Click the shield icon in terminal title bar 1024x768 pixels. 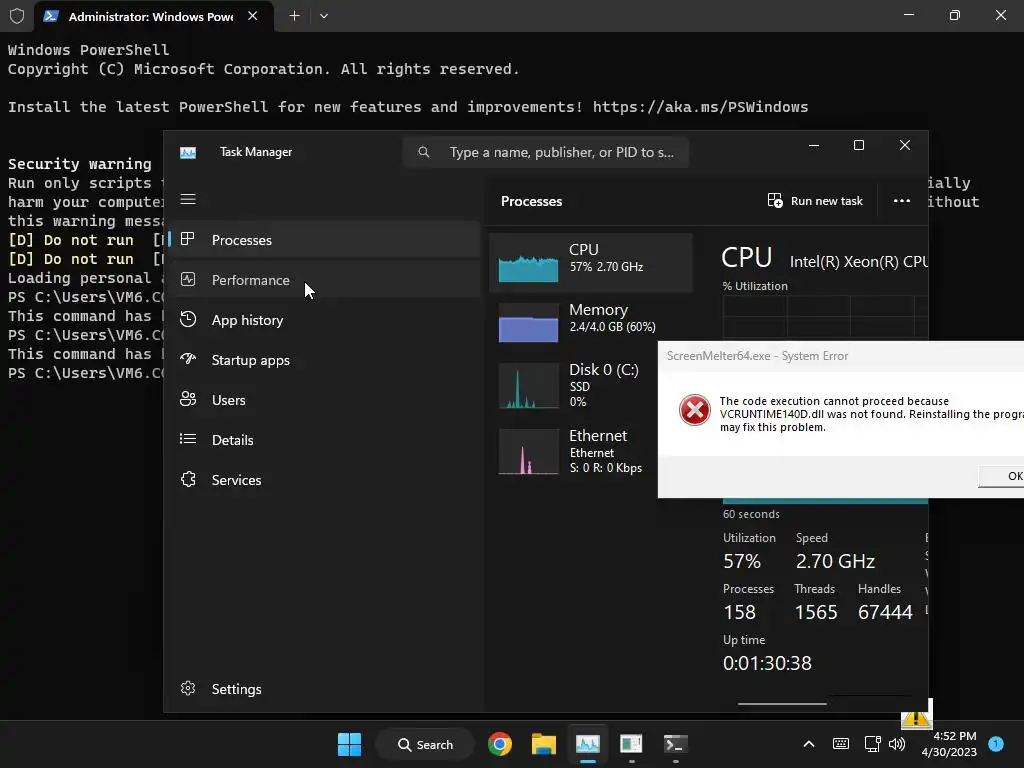(17, 16)
